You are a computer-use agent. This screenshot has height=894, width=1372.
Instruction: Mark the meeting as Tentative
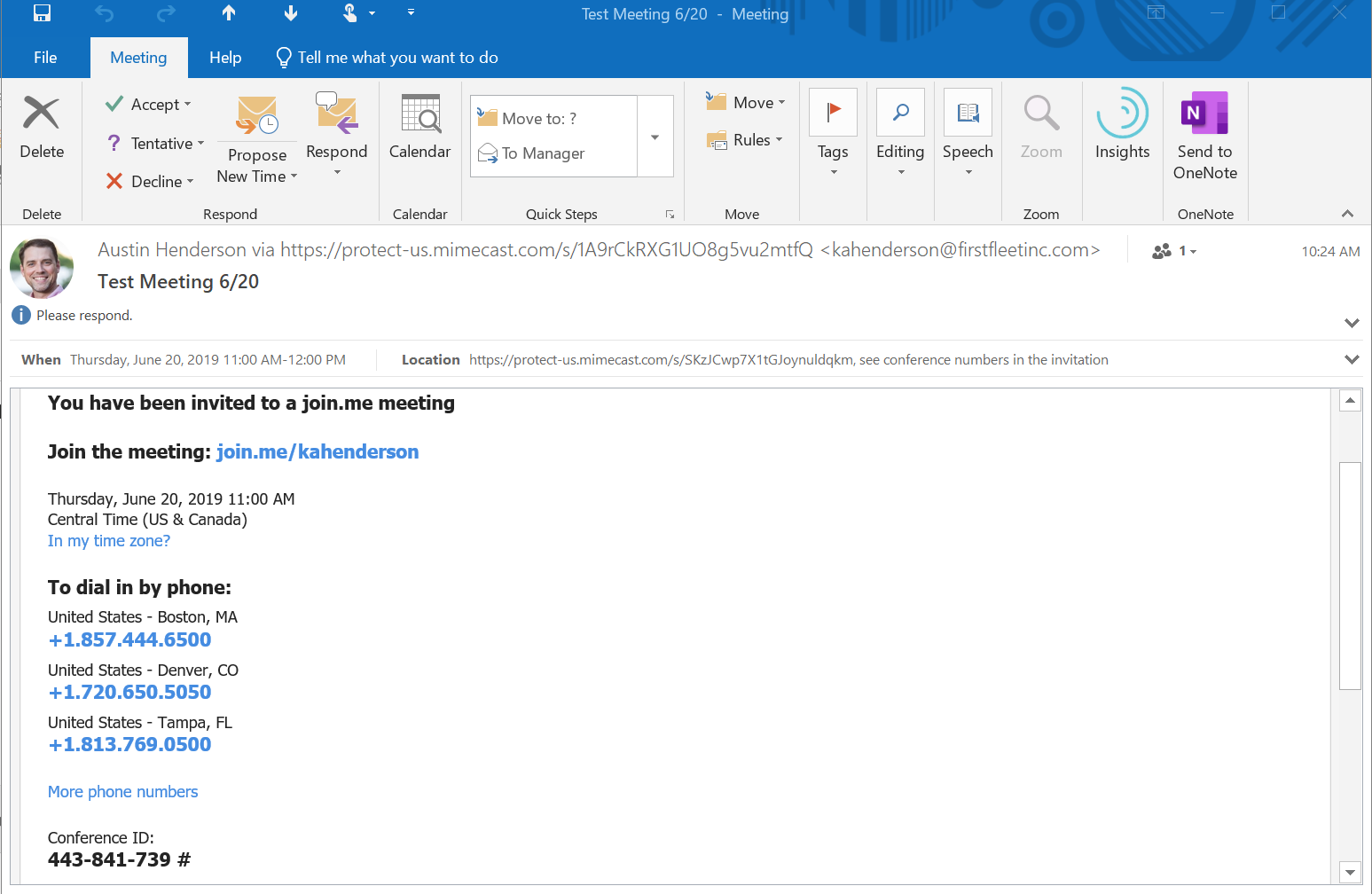pos(155,143)
